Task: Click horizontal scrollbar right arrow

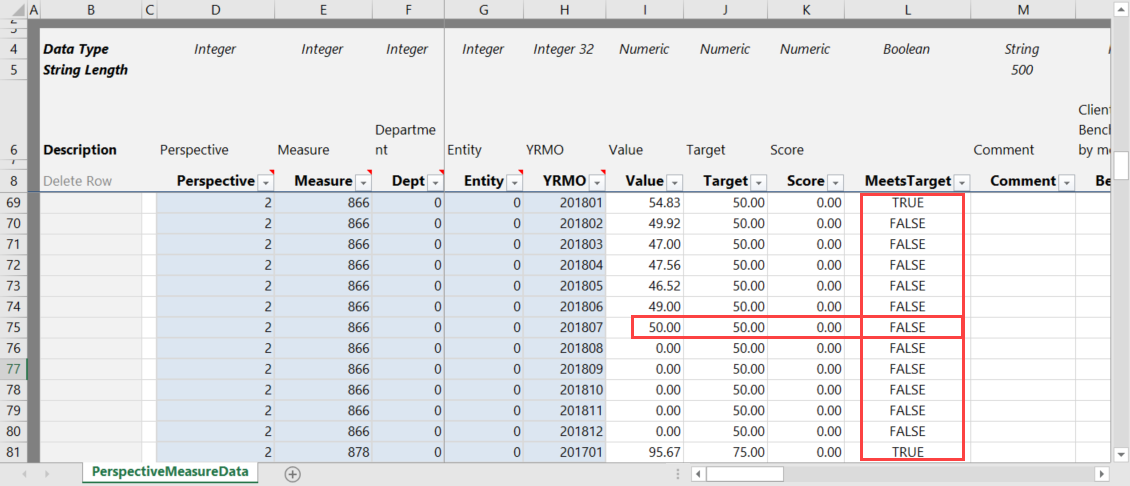Action: coord(1100,474)
